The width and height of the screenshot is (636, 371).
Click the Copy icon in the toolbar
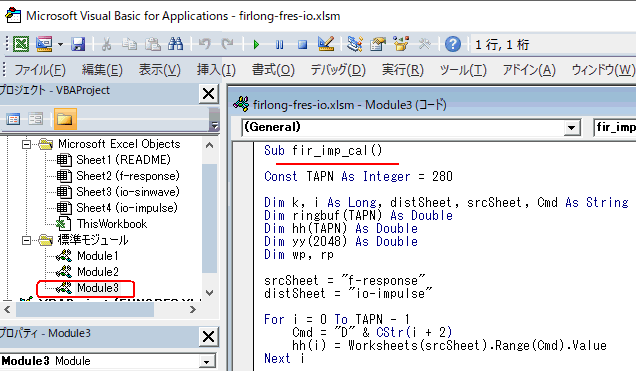(x=130, y=44)
